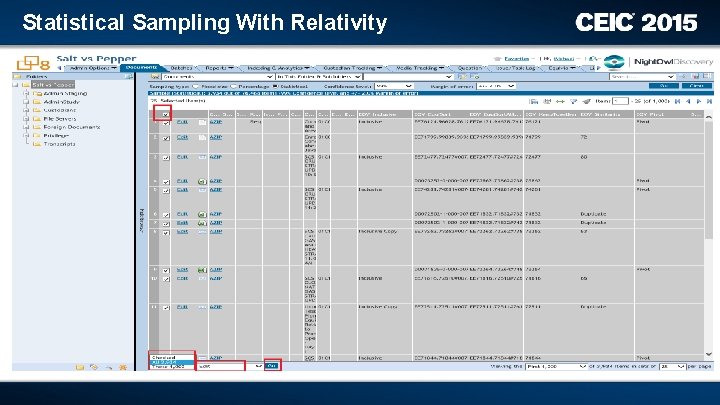Select the Privilege folder
Screen dimensions: 720x405
pyautogui.click(x=56, y=135)
